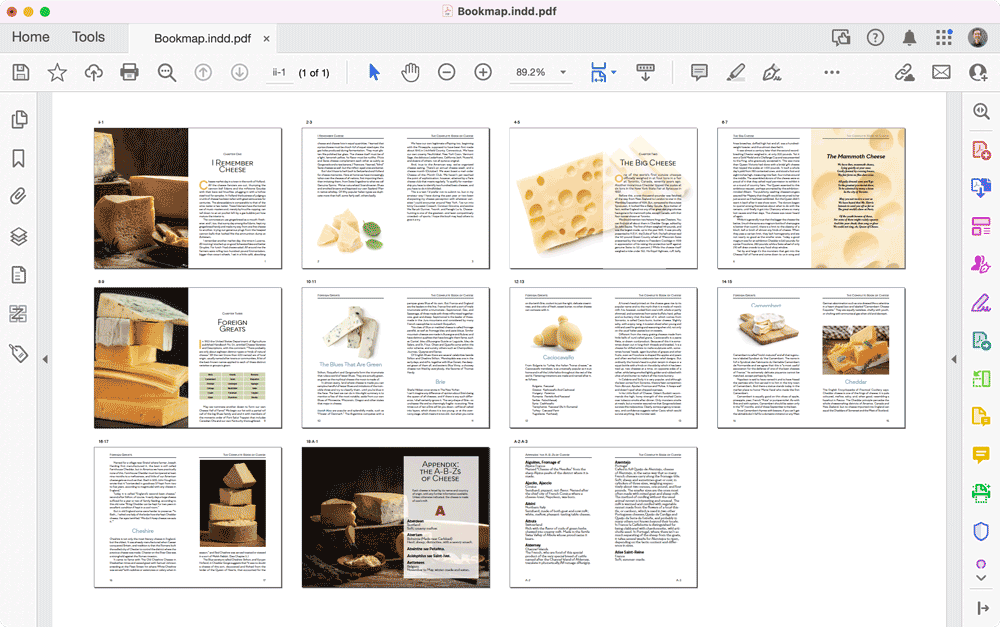Click Create PDF tool icon
The image size is (1000, 627).
(981, 151)
